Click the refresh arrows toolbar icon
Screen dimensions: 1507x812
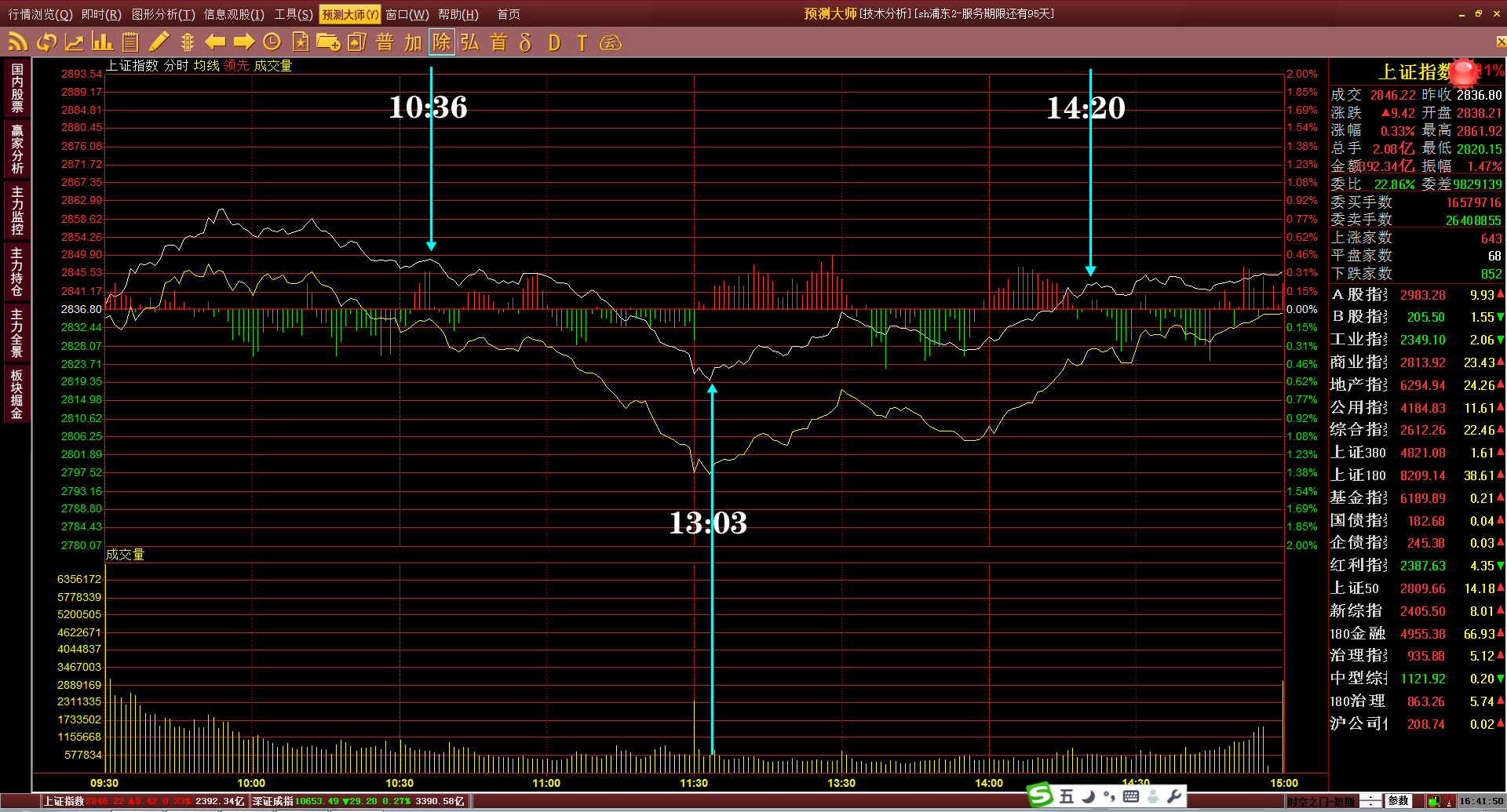tap(47, 42)
